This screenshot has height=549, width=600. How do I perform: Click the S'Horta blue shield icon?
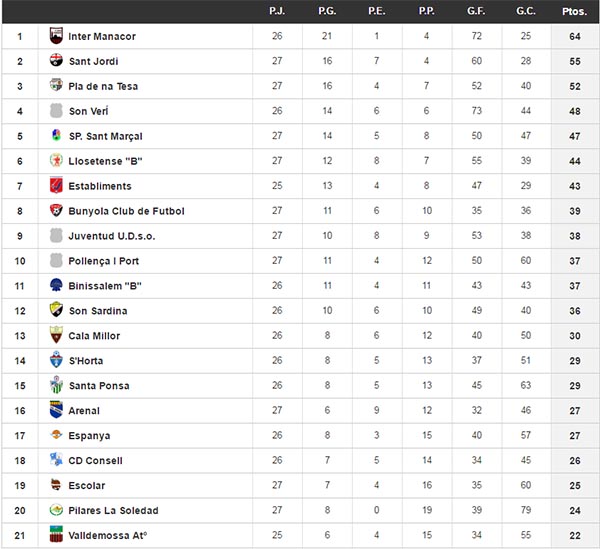click(x=56, y=360)
